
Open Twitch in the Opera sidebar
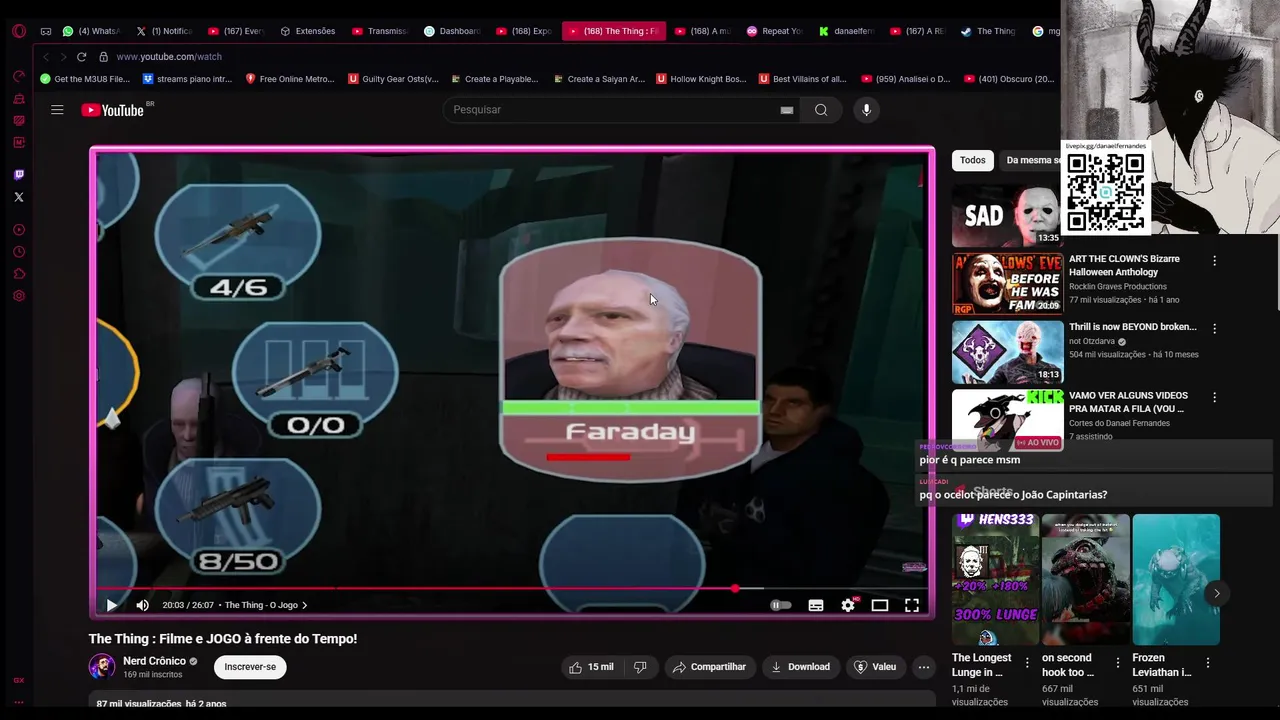[18, 175]
